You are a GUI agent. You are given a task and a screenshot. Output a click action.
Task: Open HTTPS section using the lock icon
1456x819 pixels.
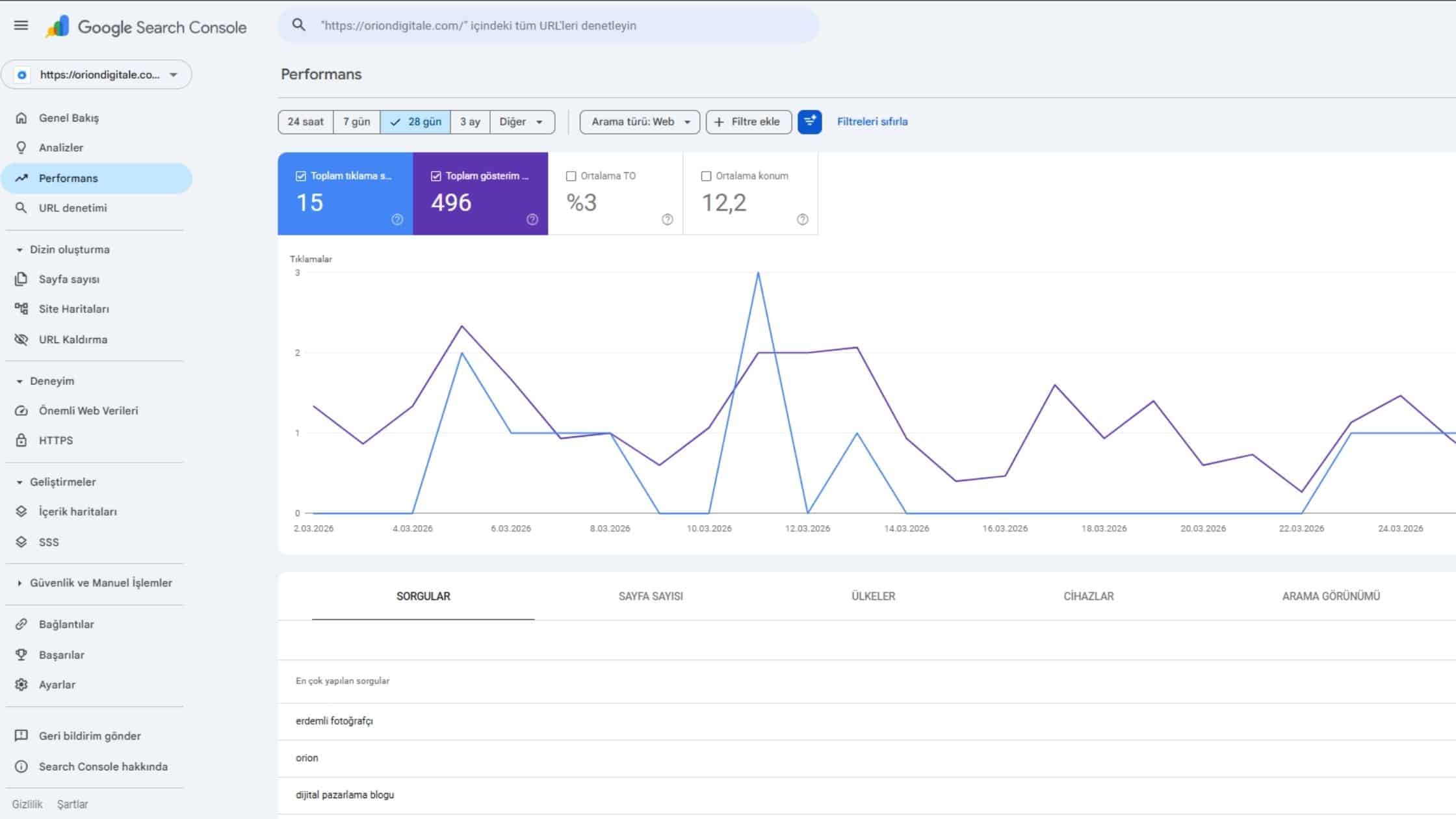pos(22,440)
